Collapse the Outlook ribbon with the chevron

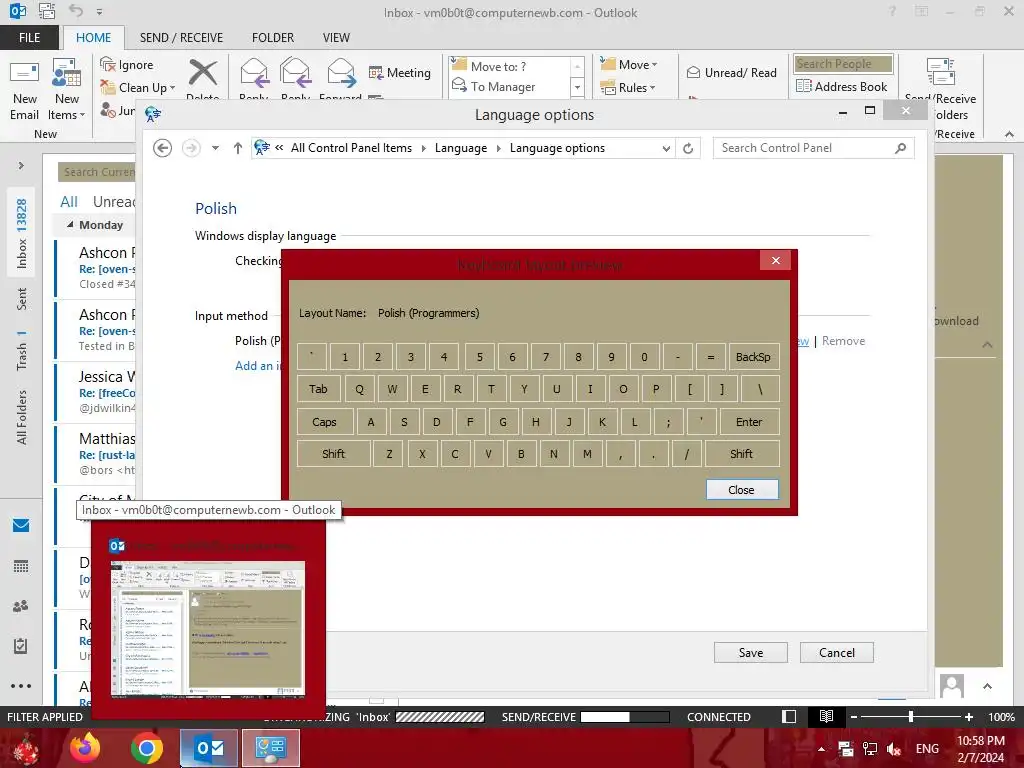[x=1009, y=134]
